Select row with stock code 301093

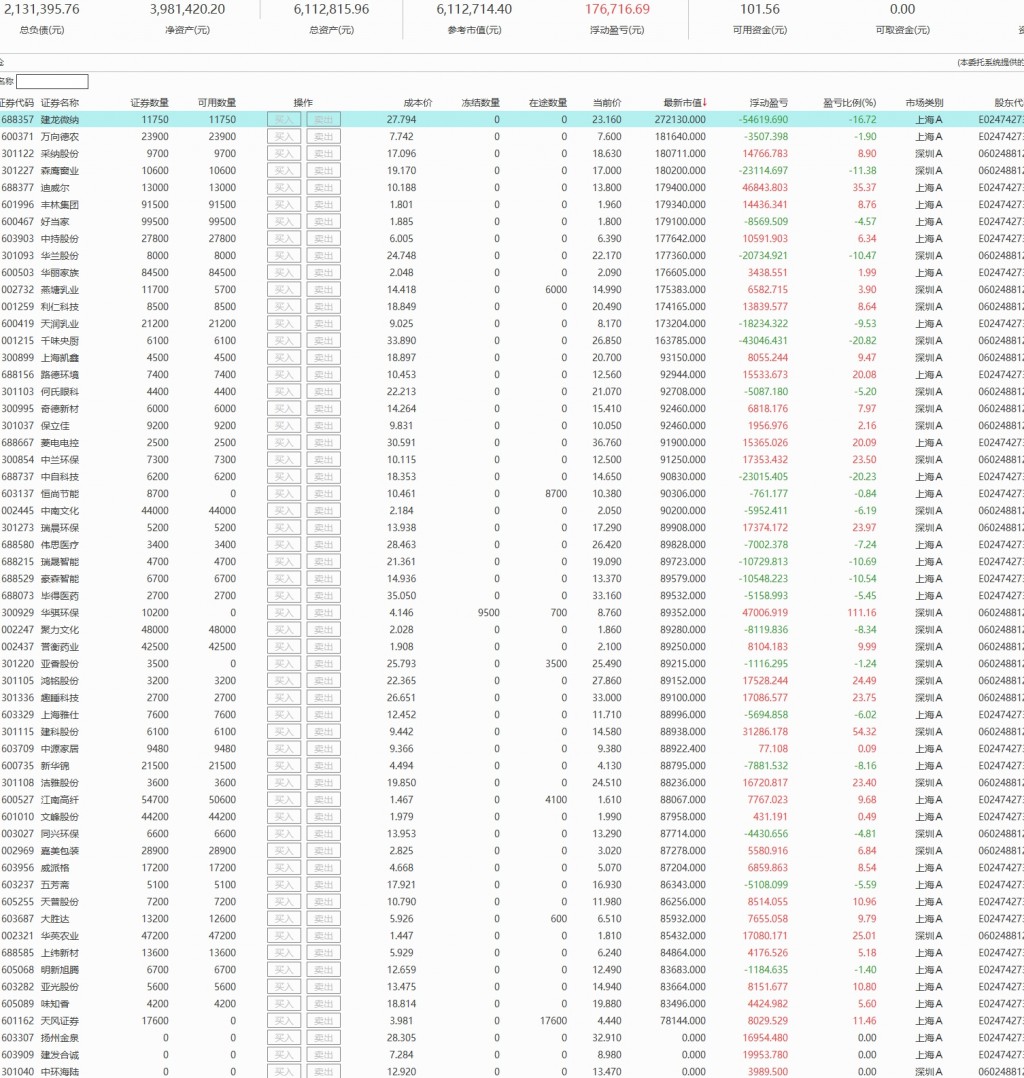pos(512,256)
